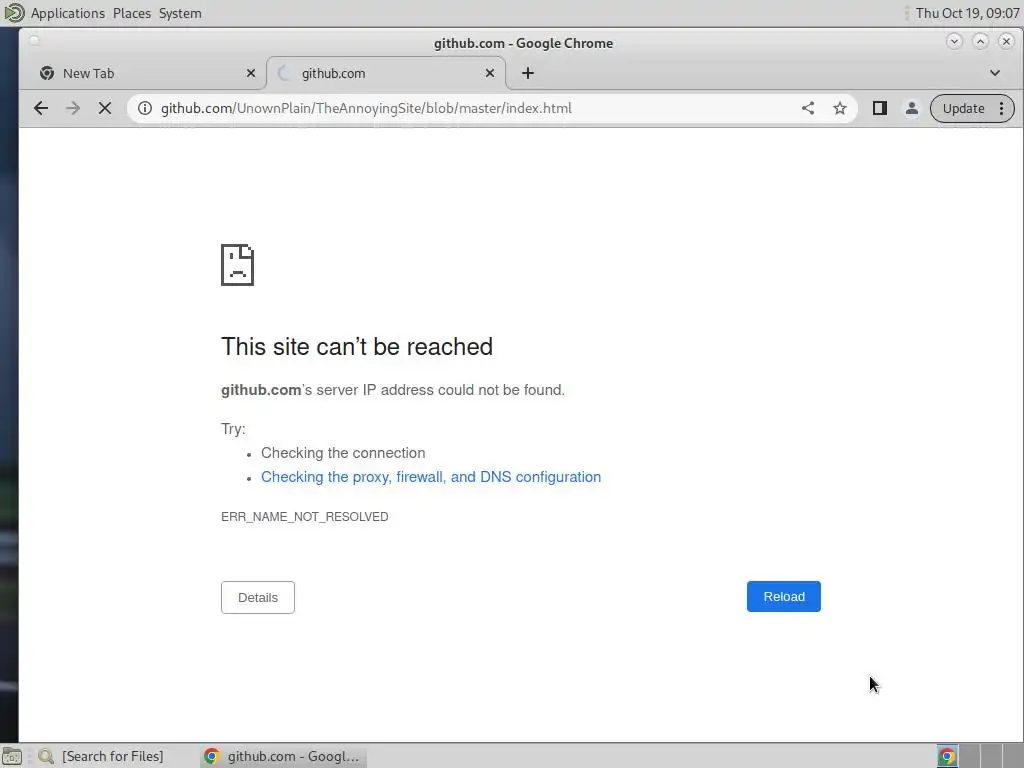Select the github.com tab
The image size is (1024, 768).
(385, 73)
